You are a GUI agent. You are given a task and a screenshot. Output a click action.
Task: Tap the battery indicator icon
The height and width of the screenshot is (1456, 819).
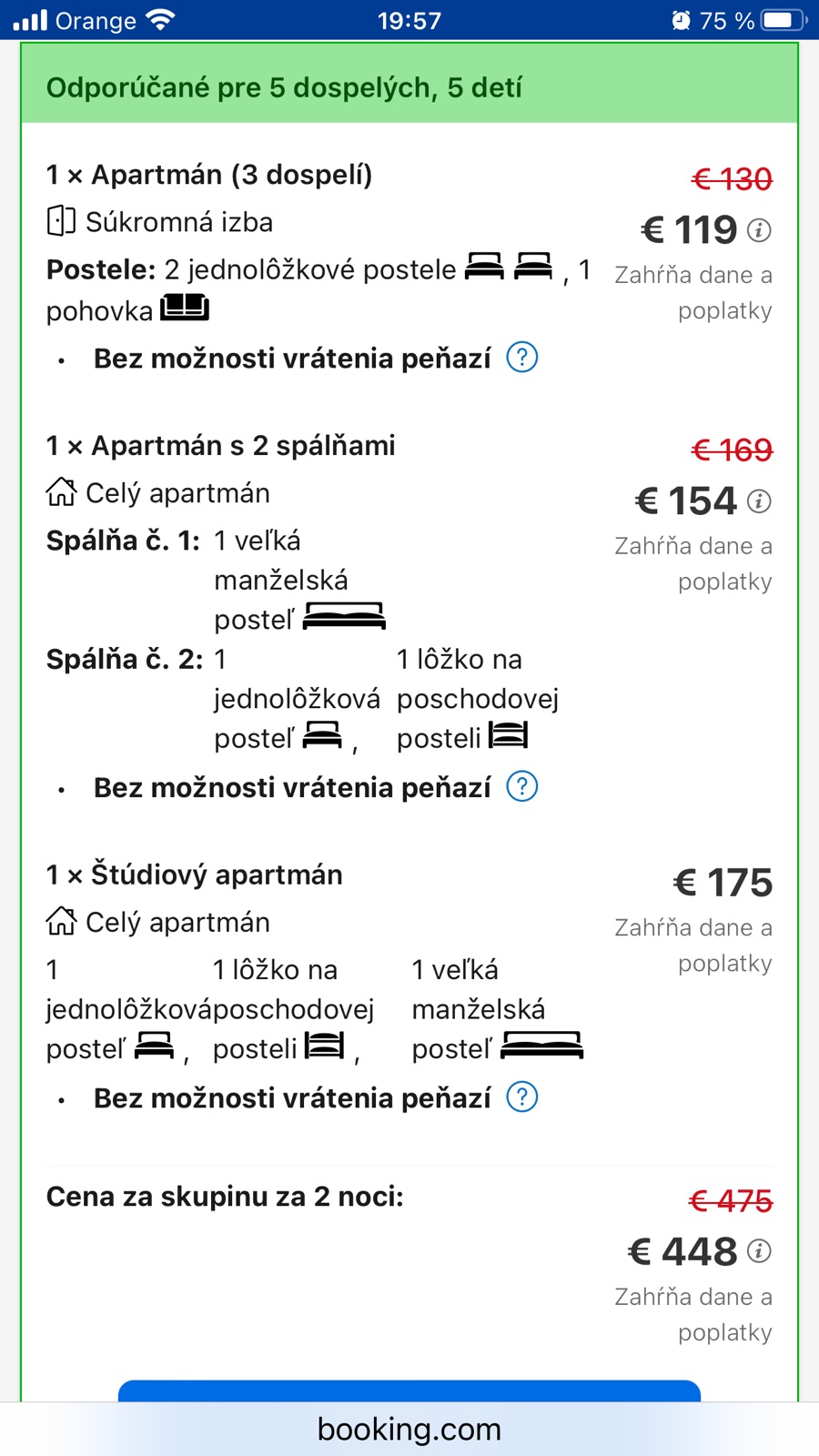[x=783, y=20]
